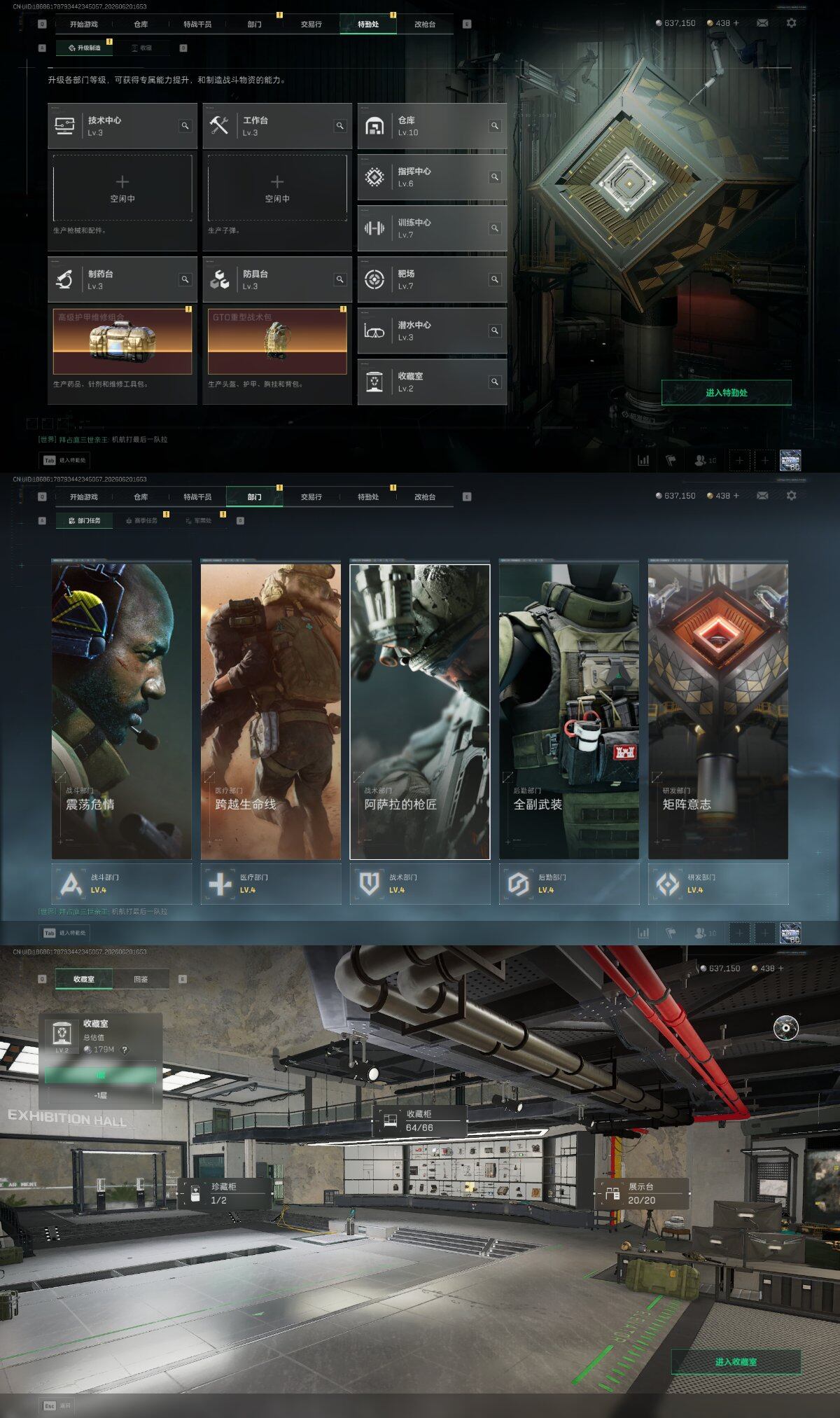Click the 后勤部门 LV.4 badge
Screen dimensions: 840x1418
(569, 884)
